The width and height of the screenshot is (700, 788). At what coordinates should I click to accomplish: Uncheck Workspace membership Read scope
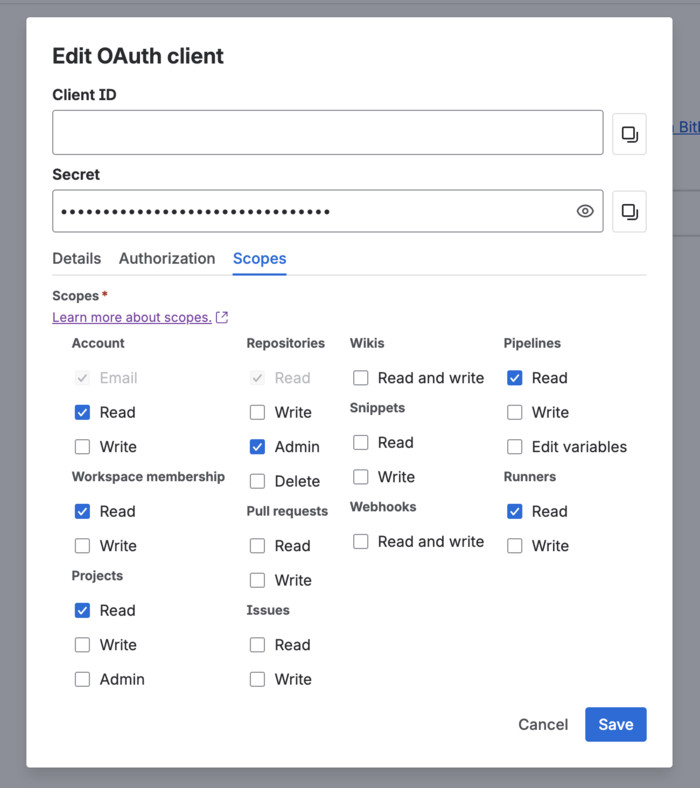82,511
